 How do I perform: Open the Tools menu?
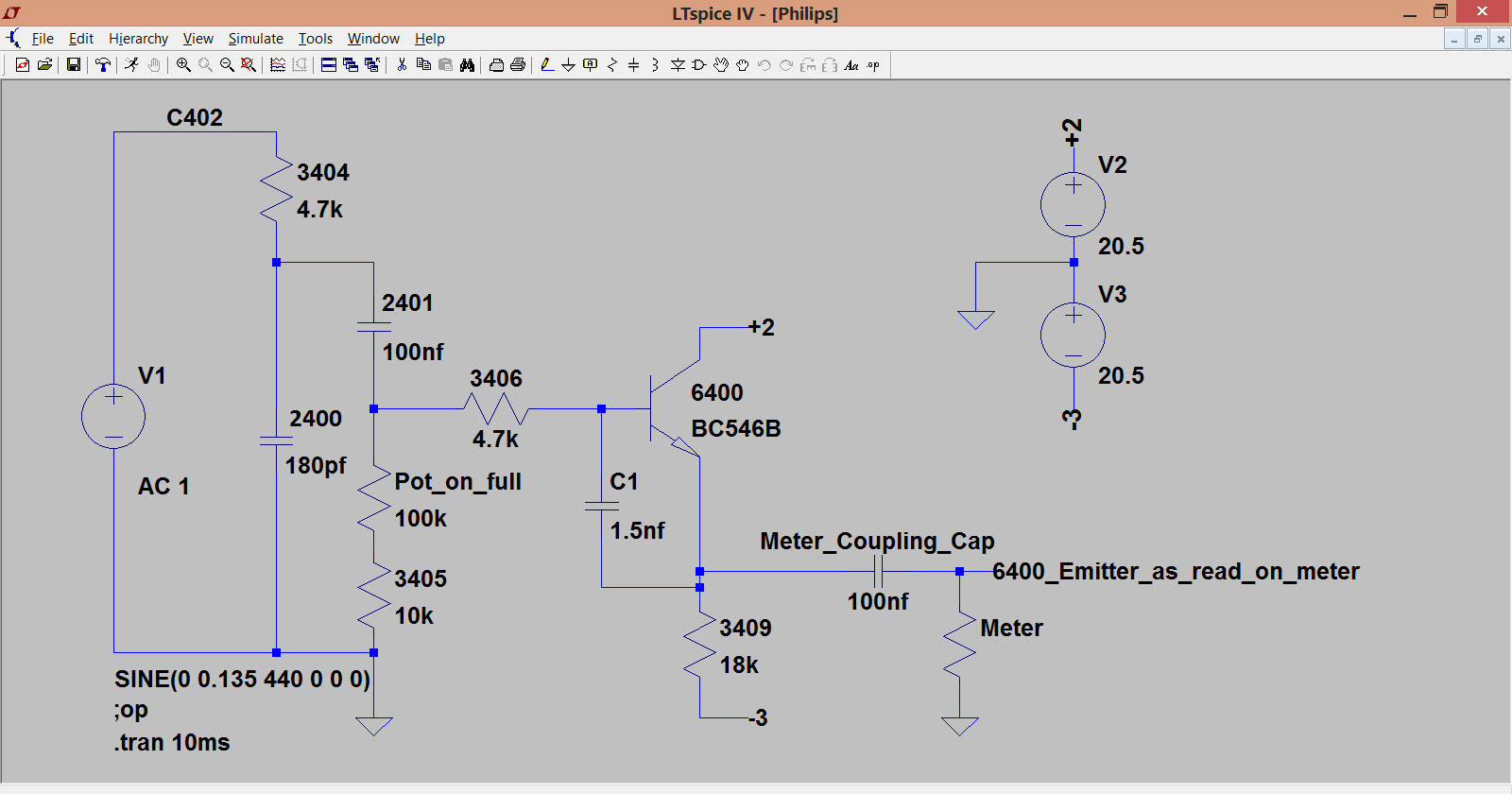point(316,39)
